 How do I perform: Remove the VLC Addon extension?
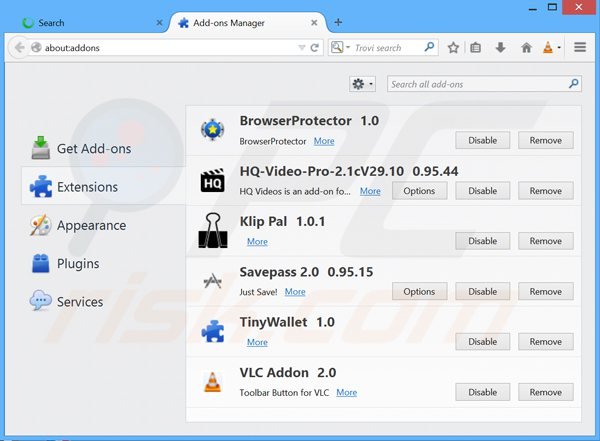(546, 392)
